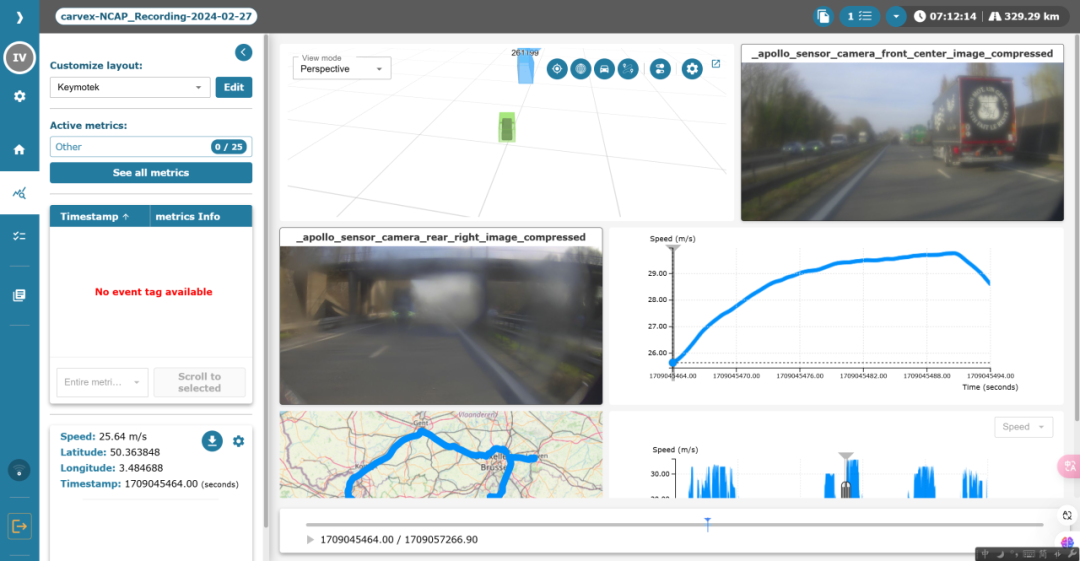Click the recording name carvex-NCAP_Recording-2024-02-27
This screenshot has width=1080, height=561.
pos(156,17)
